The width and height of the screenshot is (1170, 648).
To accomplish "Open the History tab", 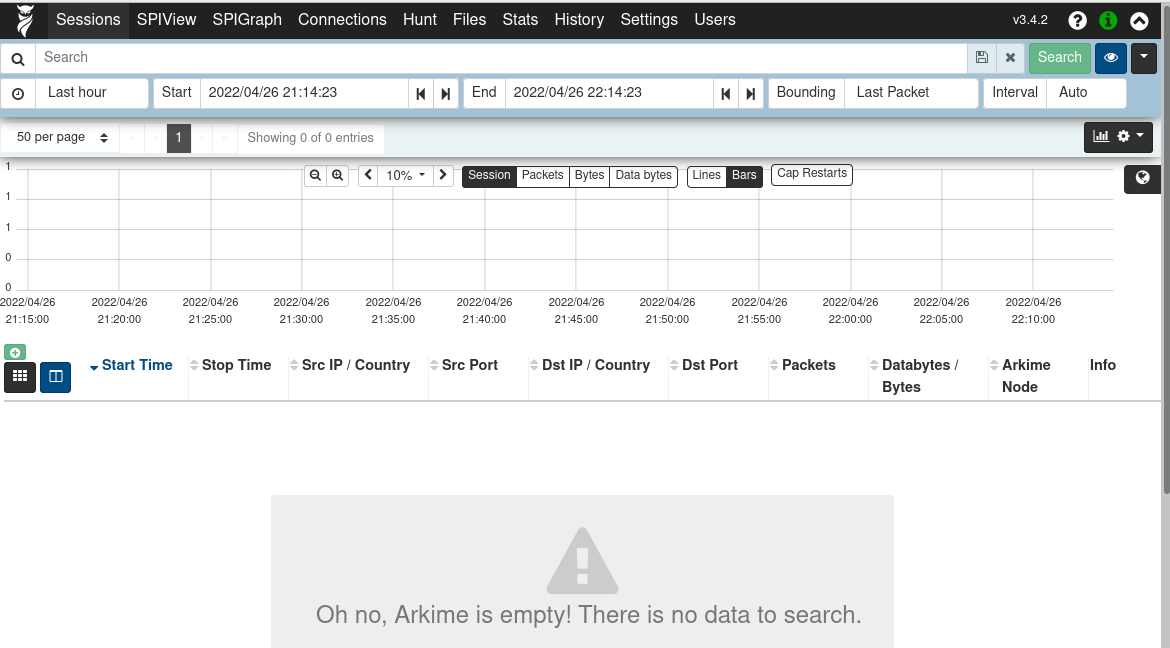I will pos(579,20).
